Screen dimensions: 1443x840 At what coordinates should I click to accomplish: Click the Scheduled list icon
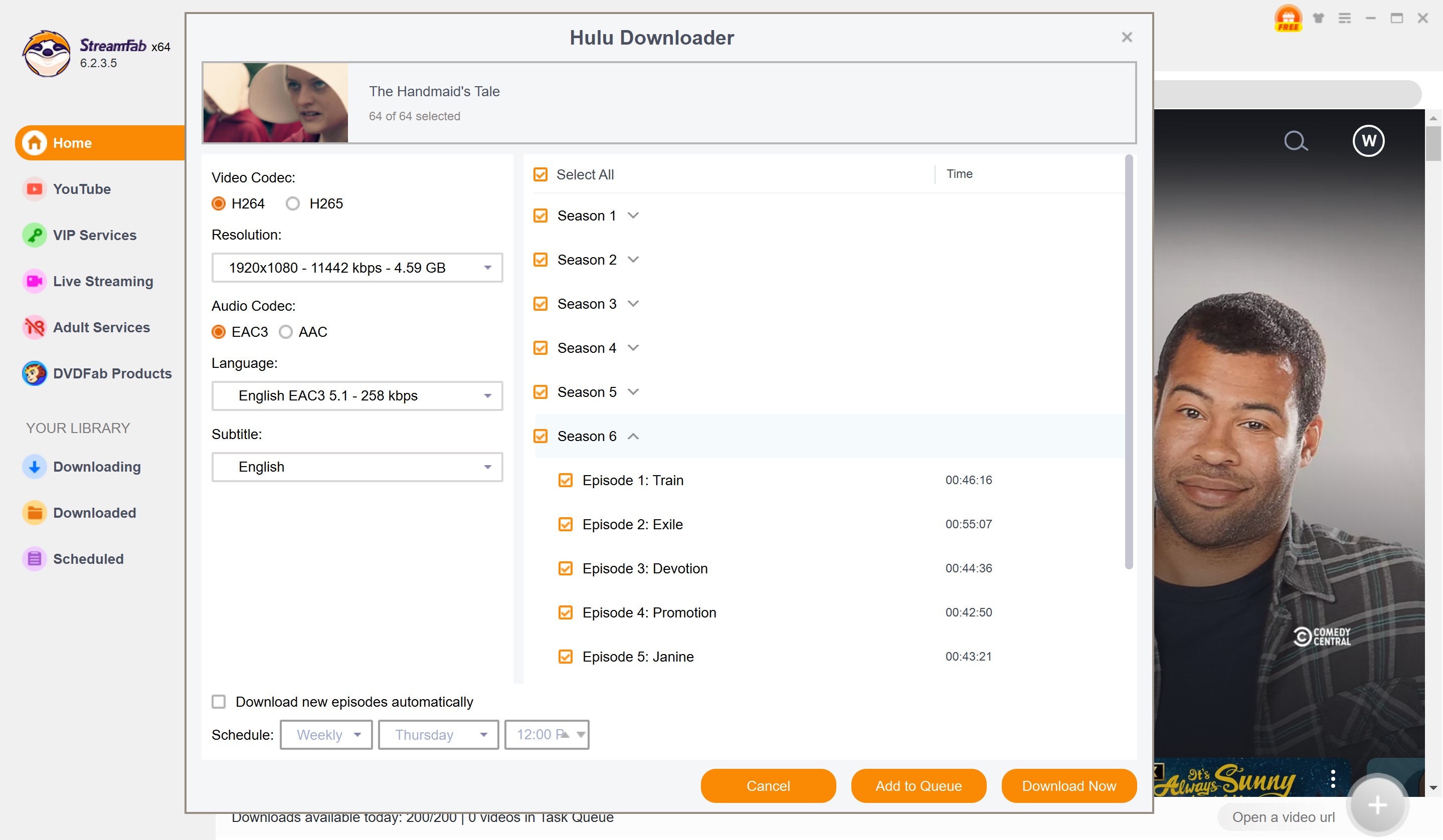click(x=35, y=559)
